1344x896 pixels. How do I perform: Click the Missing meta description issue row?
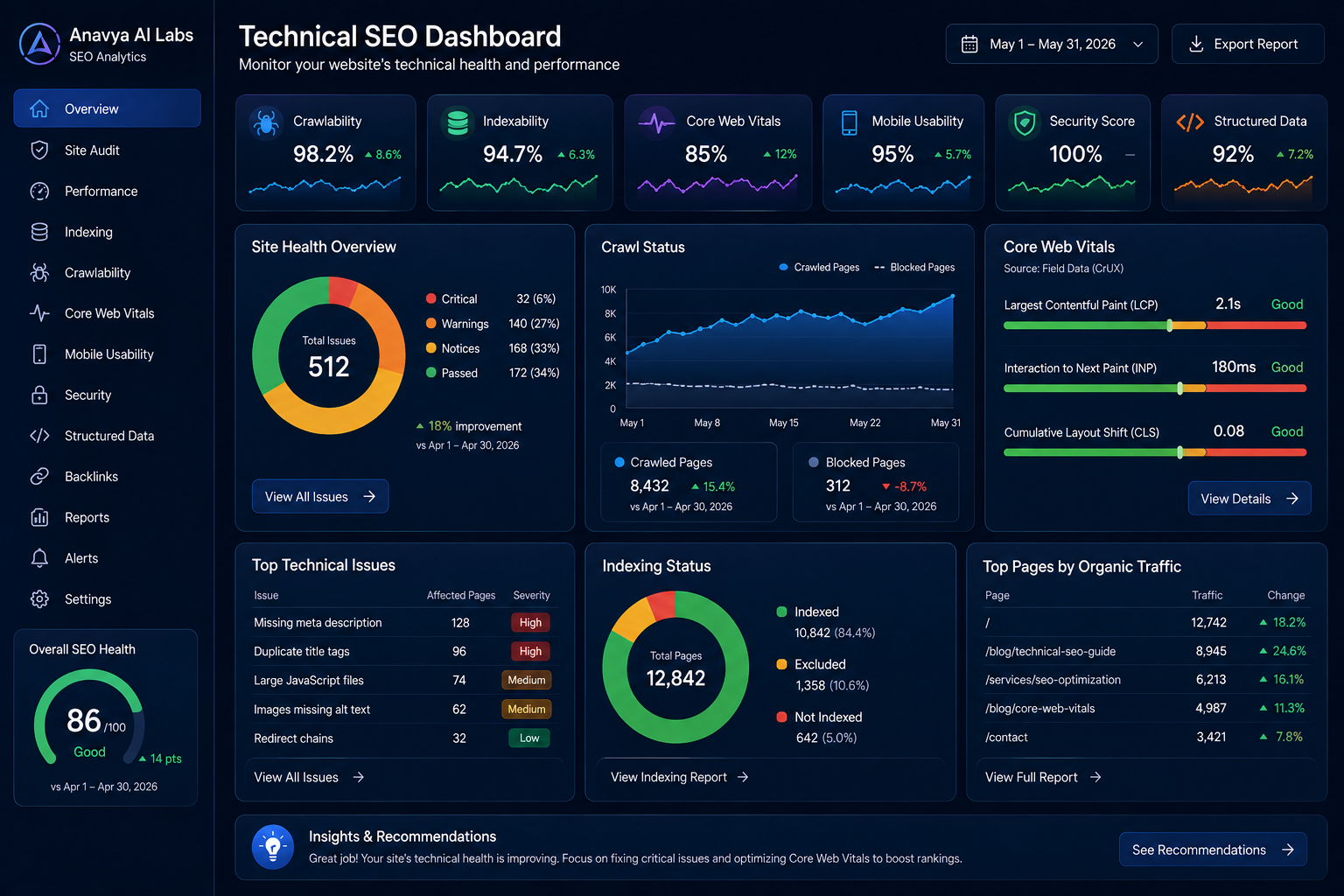403,622
